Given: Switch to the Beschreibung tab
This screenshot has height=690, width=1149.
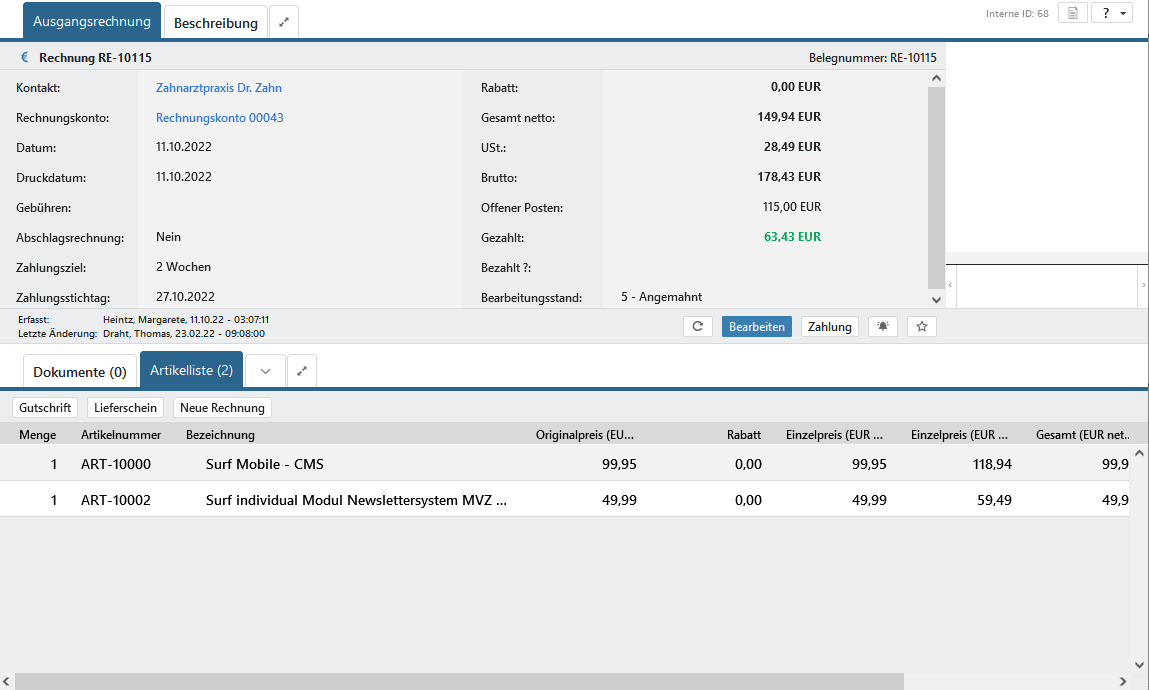Looking at the screenshot, I should click(216, 22).
